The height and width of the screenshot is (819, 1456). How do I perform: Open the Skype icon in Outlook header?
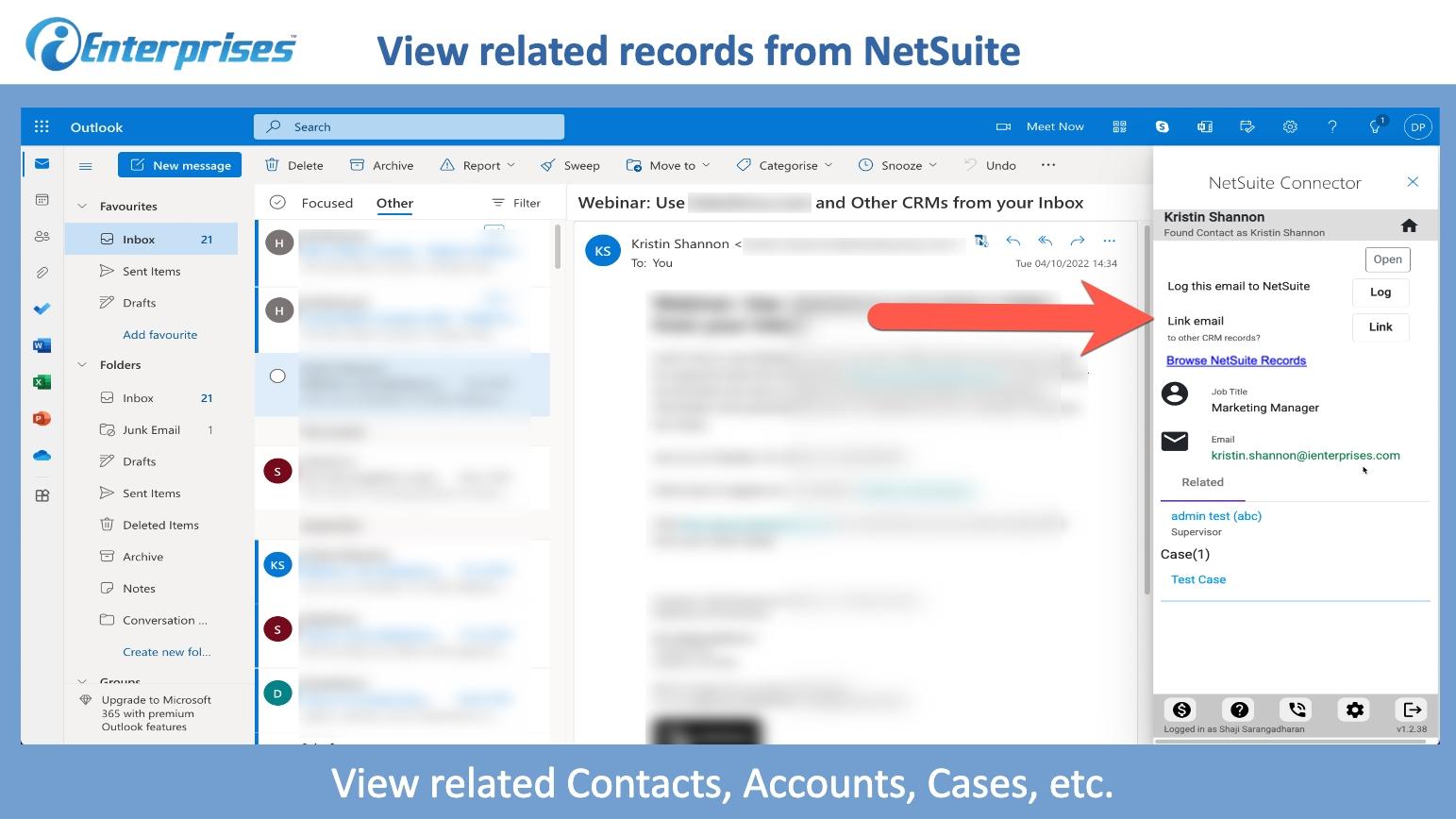[1162, 126]
